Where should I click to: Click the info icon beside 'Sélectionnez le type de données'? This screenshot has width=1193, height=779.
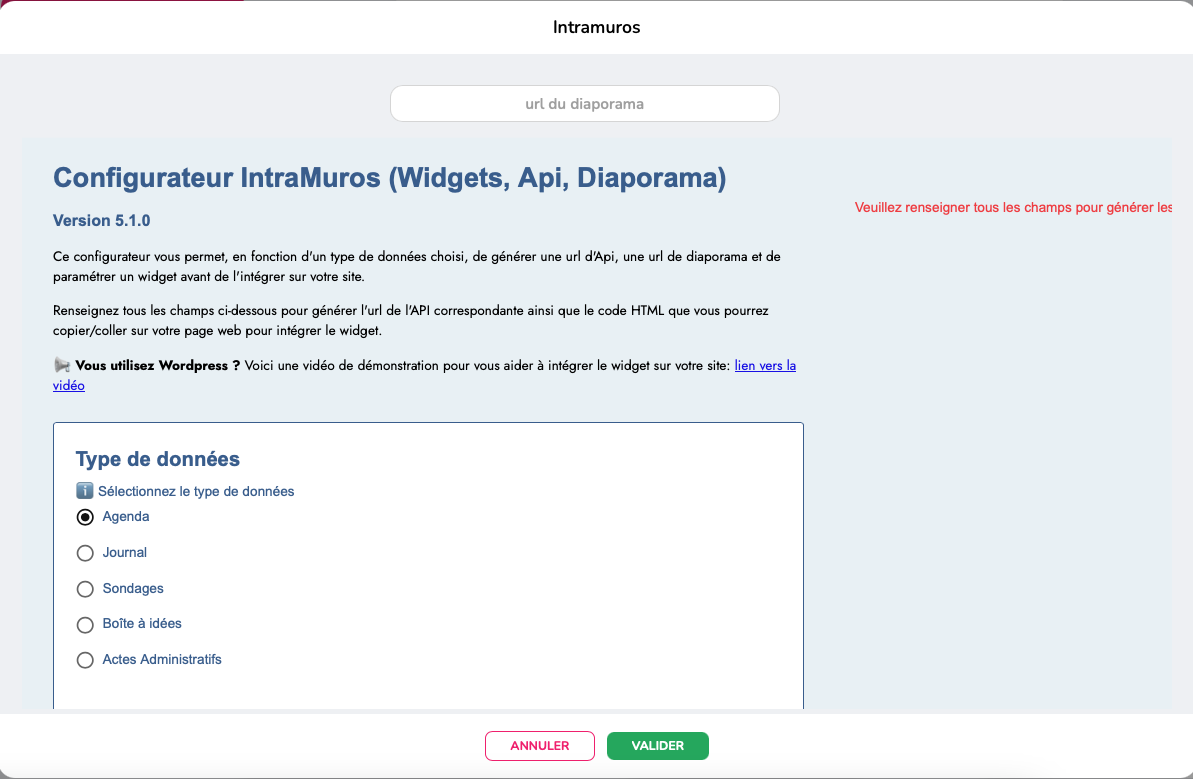84,491
